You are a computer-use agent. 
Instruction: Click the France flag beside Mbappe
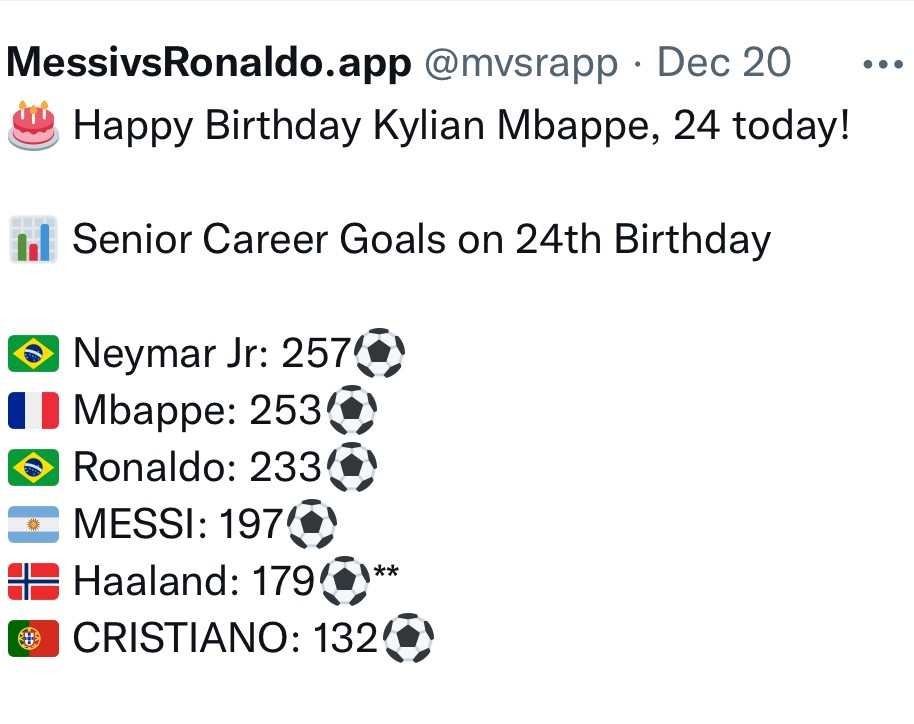(x=33, y=410)
